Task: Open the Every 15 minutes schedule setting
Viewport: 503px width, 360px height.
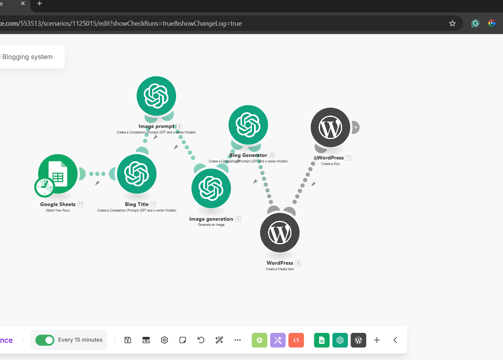Action: pos(80,340)
